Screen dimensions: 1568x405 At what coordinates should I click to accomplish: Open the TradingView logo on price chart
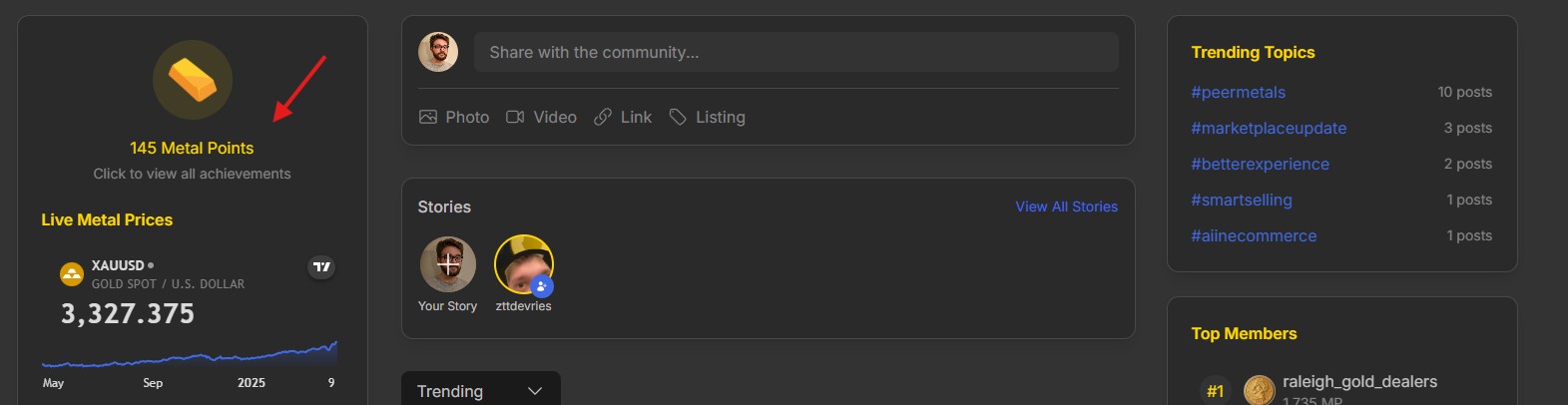click(321, 266)
